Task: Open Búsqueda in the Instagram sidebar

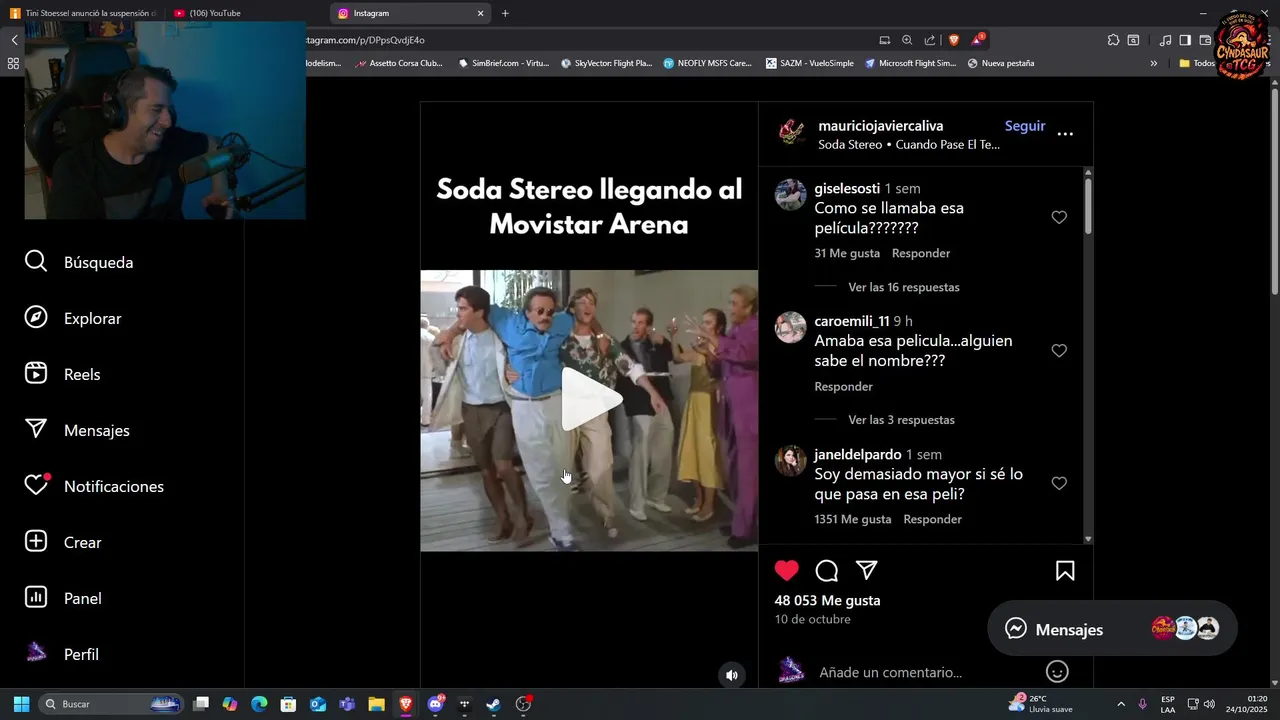Action: pyautogui.click(x=79, y=262)
